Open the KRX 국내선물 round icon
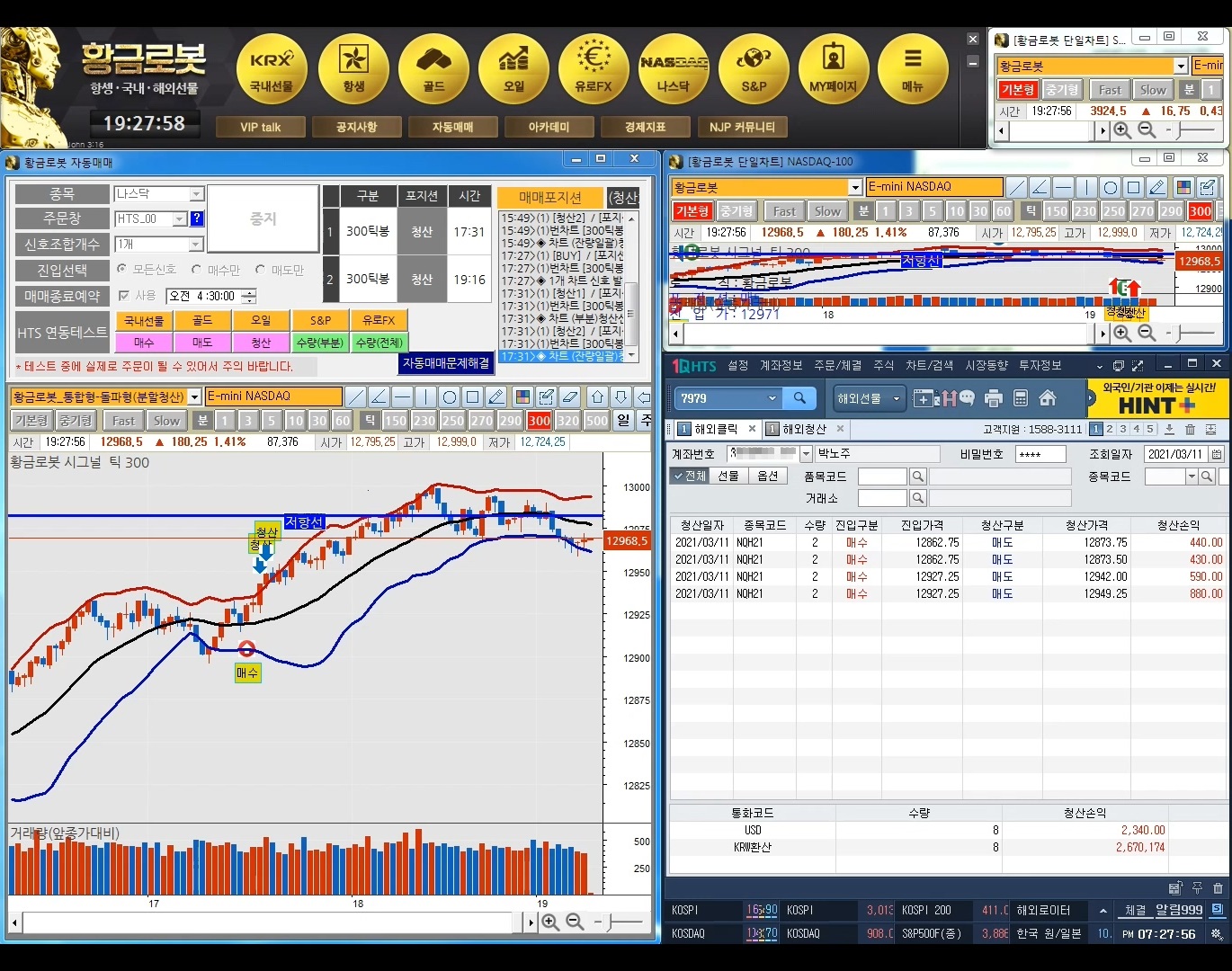 272,69
